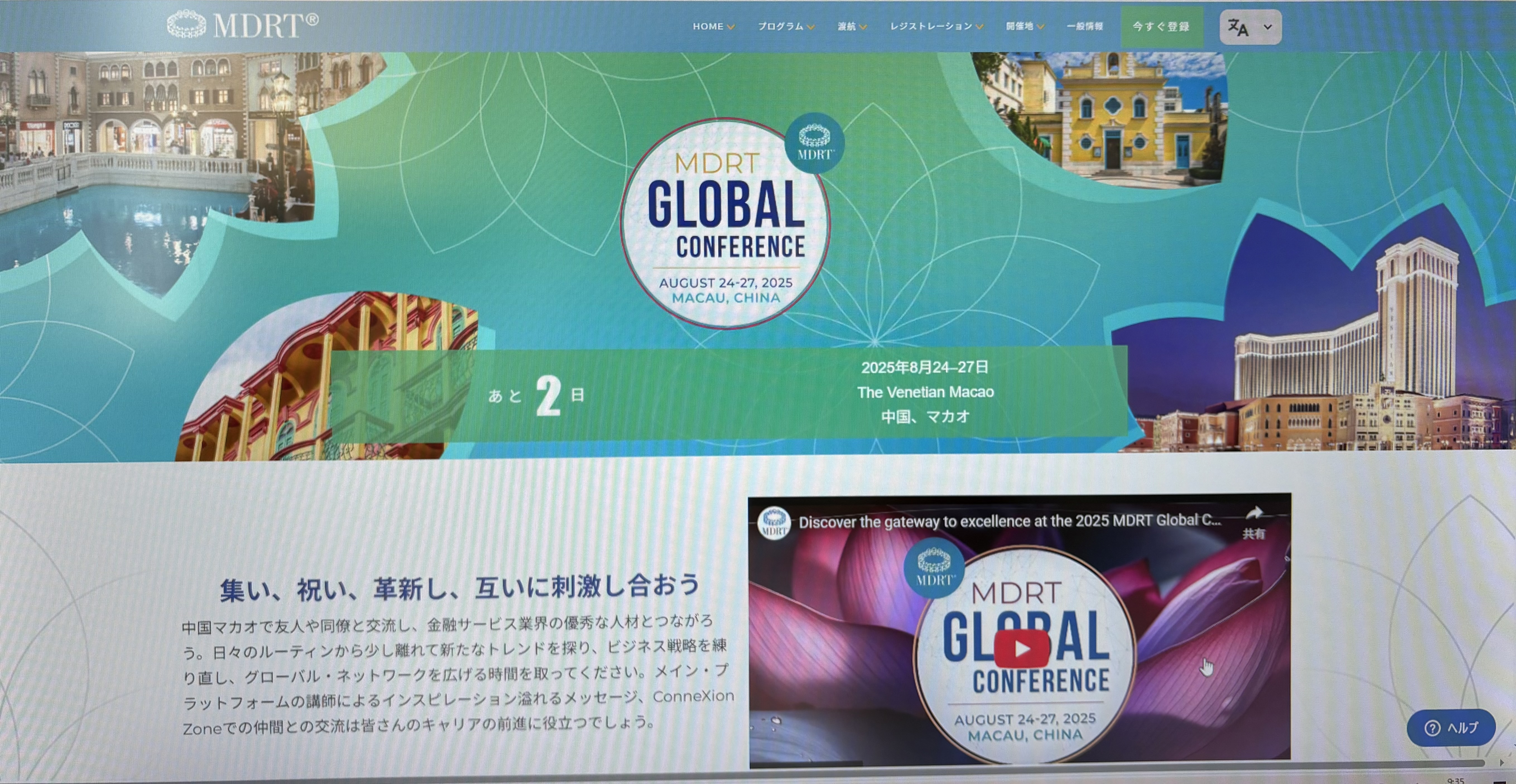The image size is (1516, 784).
Task: Click the あと 2 日 countdown text
Action: (536, 396)
